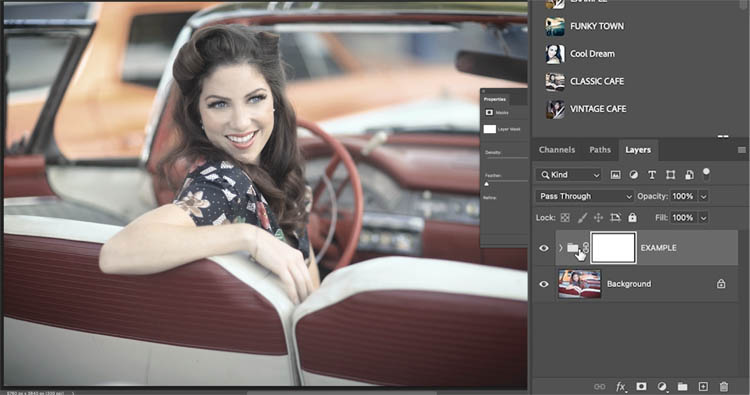Filter layers by type layer icon
The image size is (750, 395).
click(651, 175)
